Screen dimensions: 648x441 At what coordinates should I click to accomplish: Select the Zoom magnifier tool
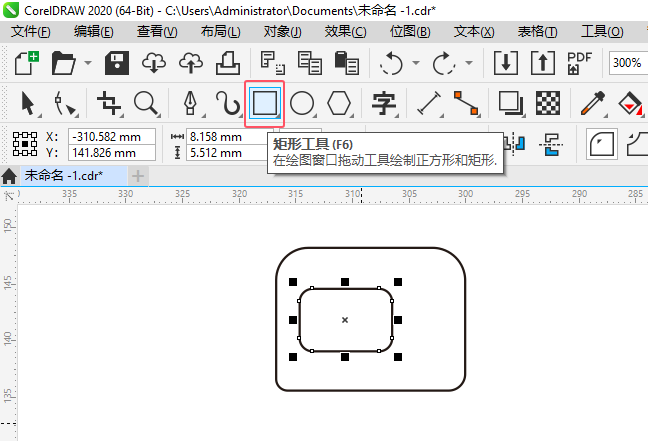146,103
